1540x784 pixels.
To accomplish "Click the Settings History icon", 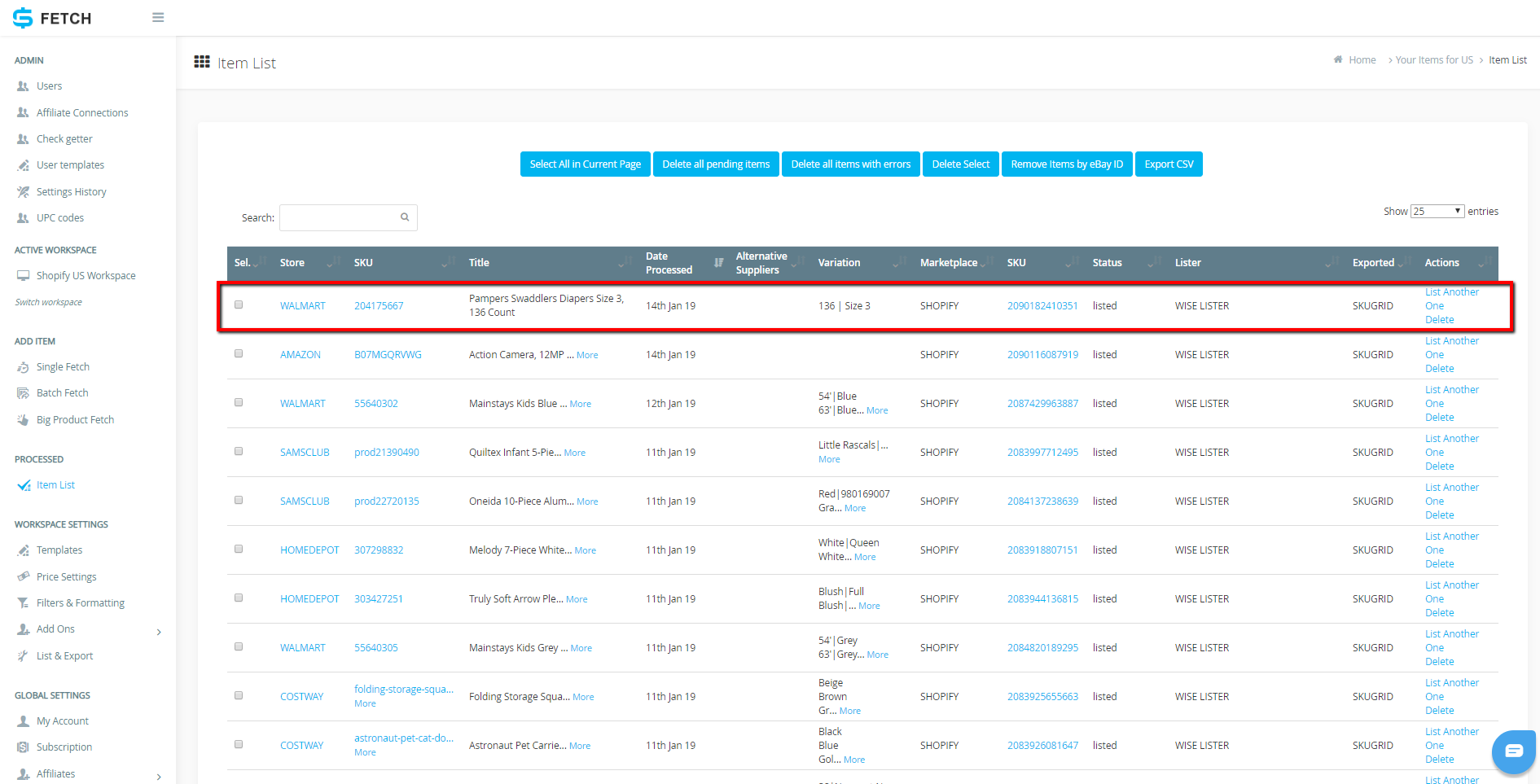I will pyautogui.click(x=23, y=192).
